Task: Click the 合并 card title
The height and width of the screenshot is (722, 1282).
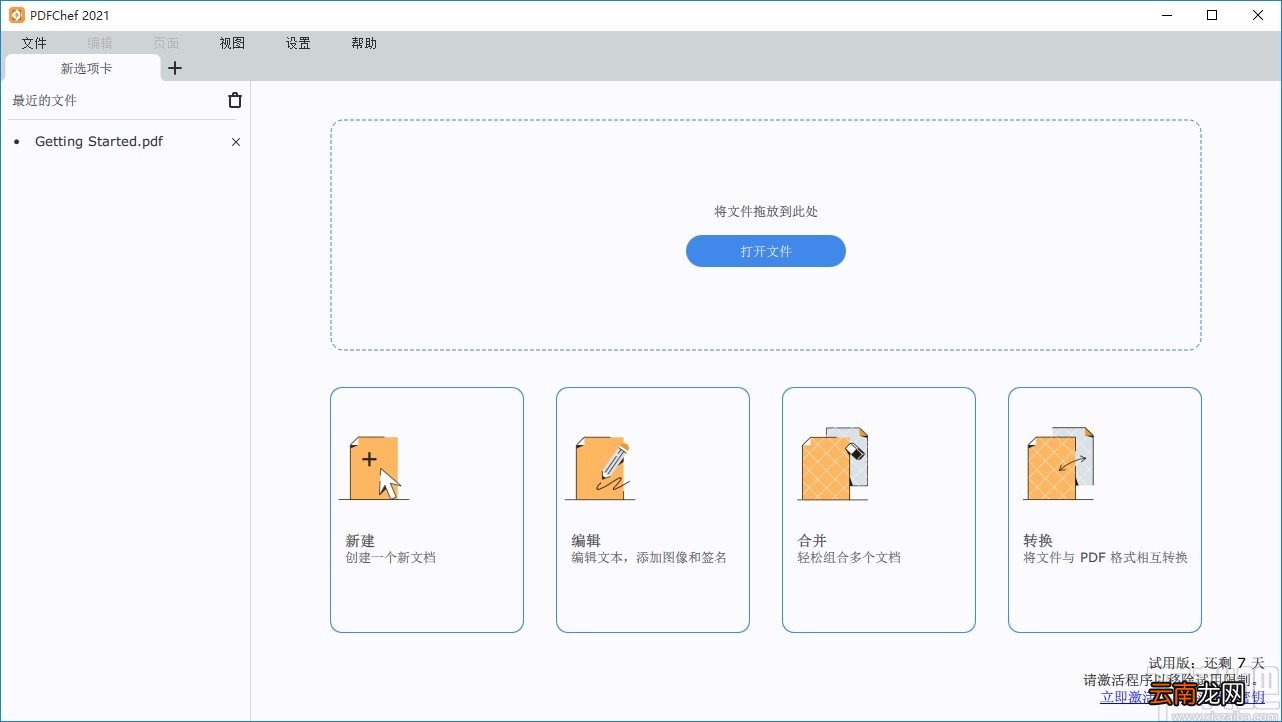Action: pyautogui.click(x=812, y=540)
